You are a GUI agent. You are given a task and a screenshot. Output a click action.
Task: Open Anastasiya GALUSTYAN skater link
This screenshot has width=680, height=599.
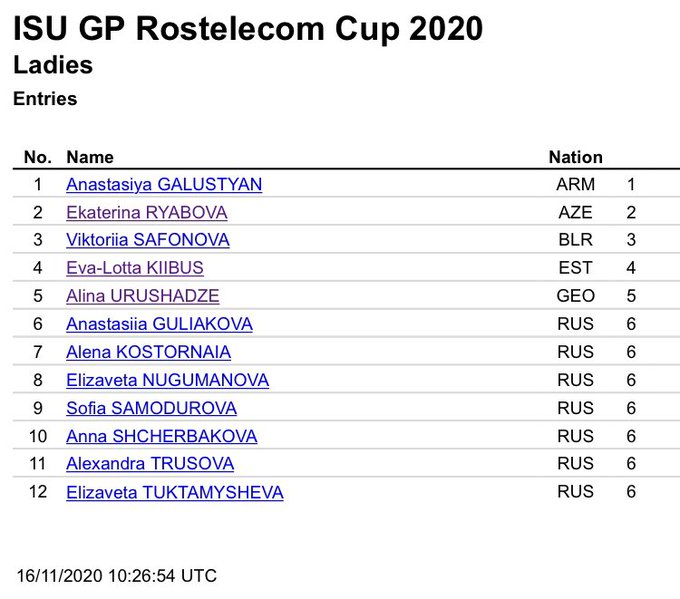coord(164,185)
